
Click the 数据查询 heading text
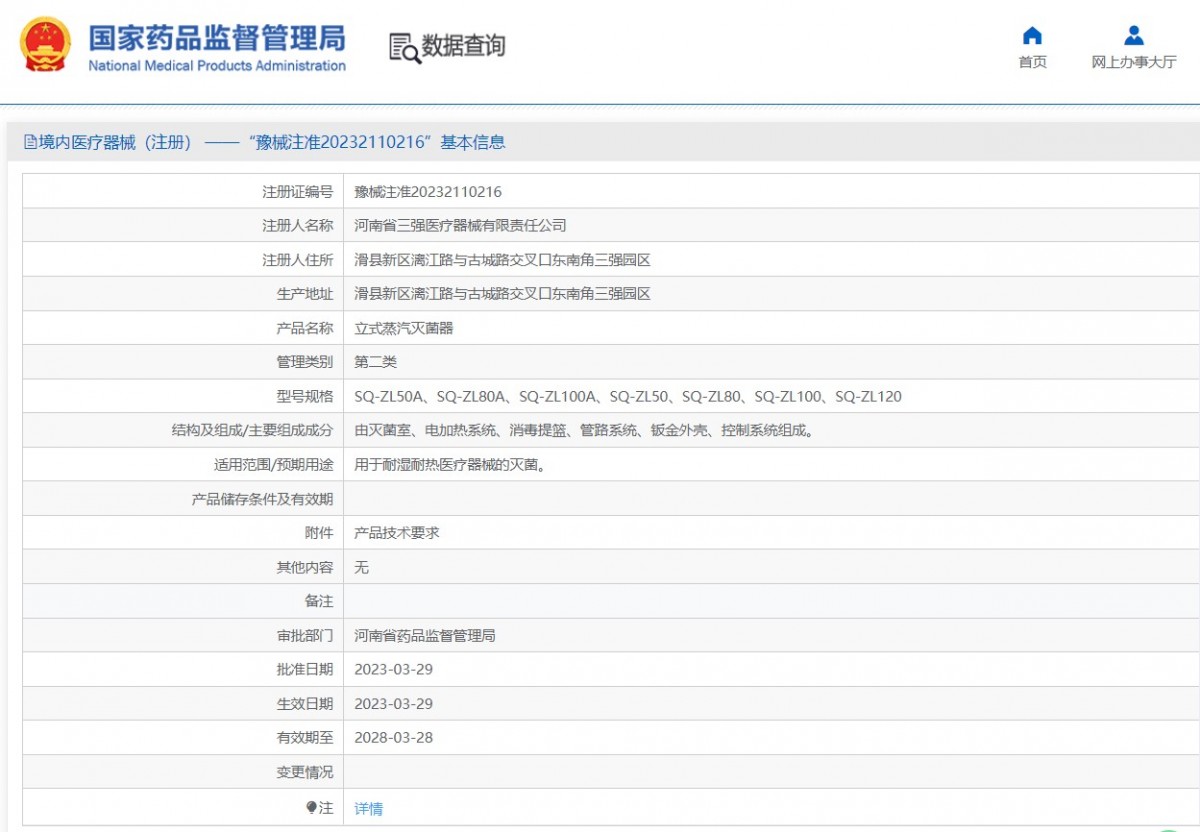(463, 46)
